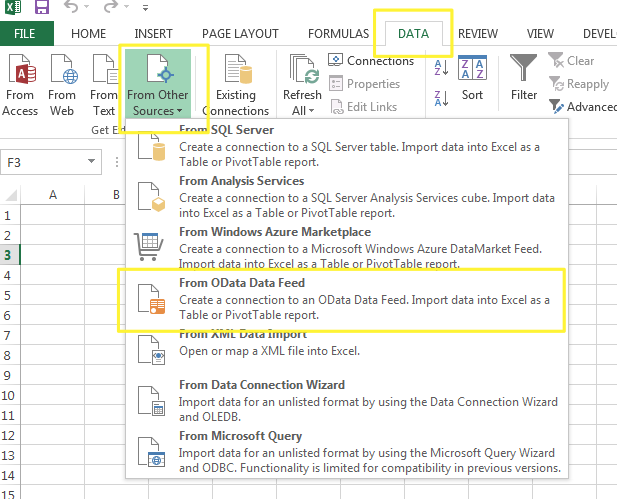Undo the last action
This screenshot has width=617, height=499.
71,7
